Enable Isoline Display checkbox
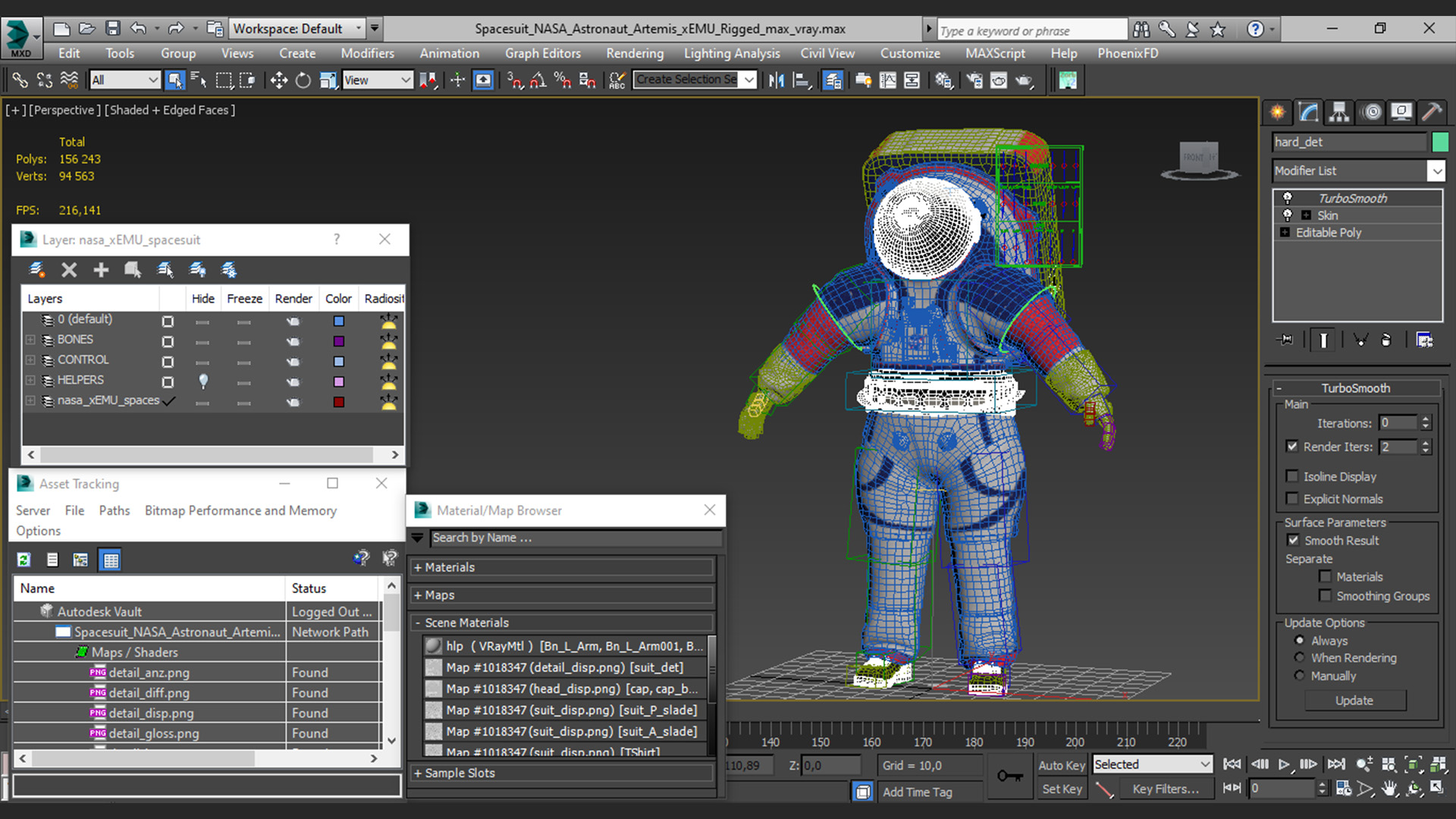 1292,476
